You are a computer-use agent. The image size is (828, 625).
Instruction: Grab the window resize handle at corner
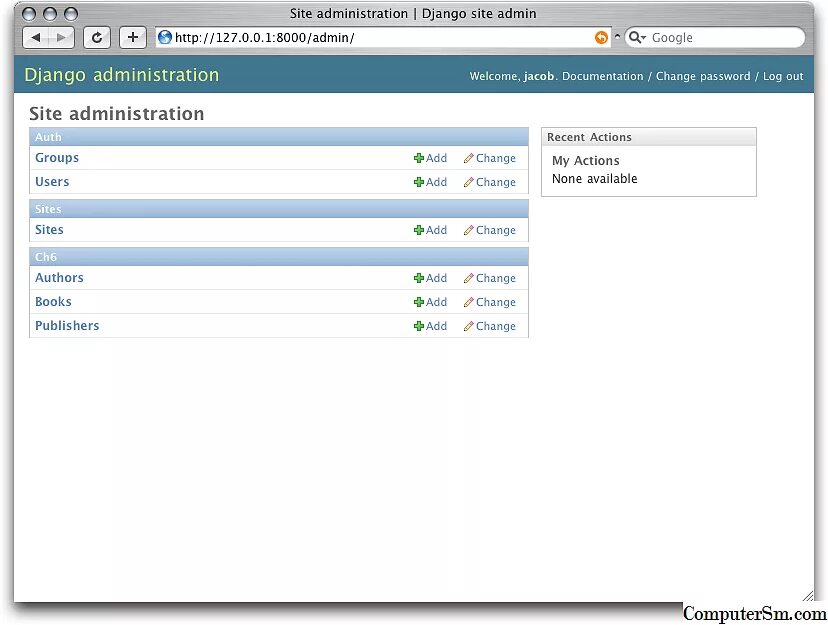tap(807, 595)
